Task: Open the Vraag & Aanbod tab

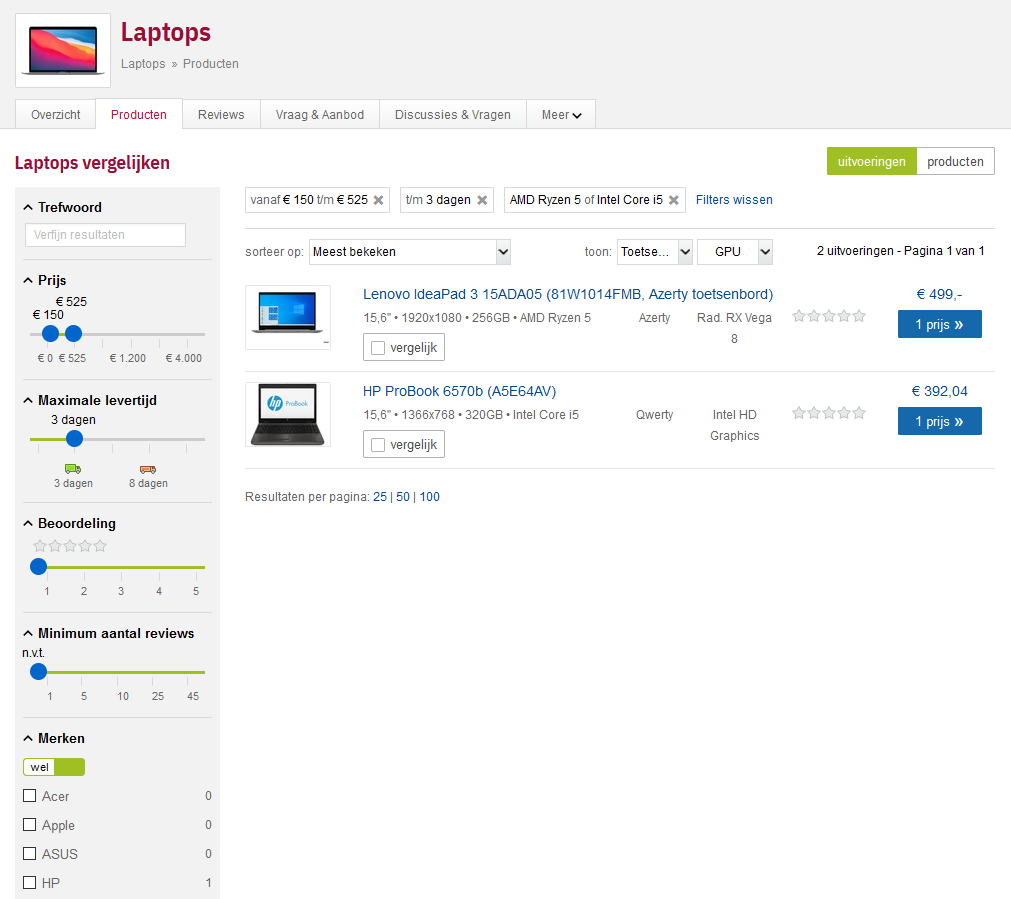Action: pyautogui.click(x=320, y=115)
